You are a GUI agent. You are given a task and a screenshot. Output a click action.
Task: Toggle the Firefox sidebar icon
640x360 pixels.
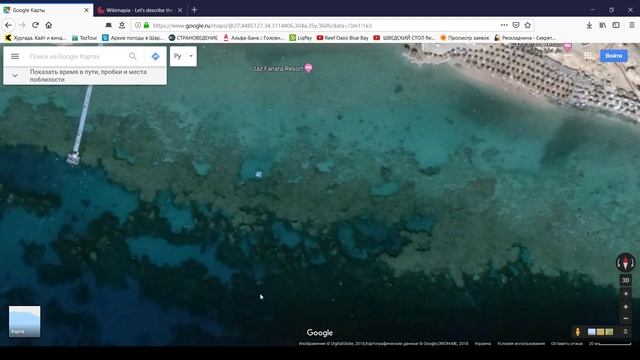tap(616, 25)
